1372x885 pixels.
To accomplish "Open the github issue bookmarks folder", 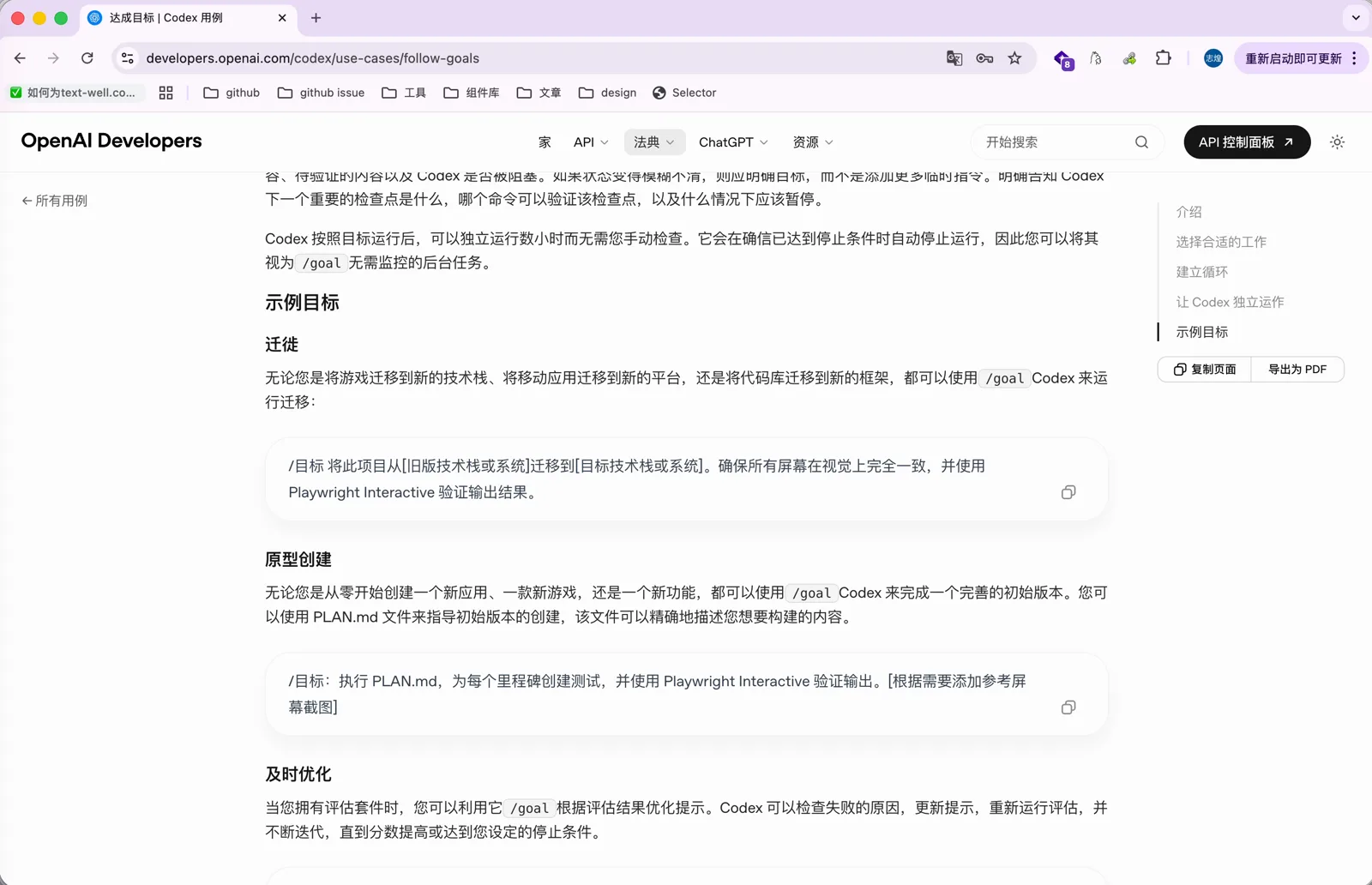I will click(x=322, y=93).
